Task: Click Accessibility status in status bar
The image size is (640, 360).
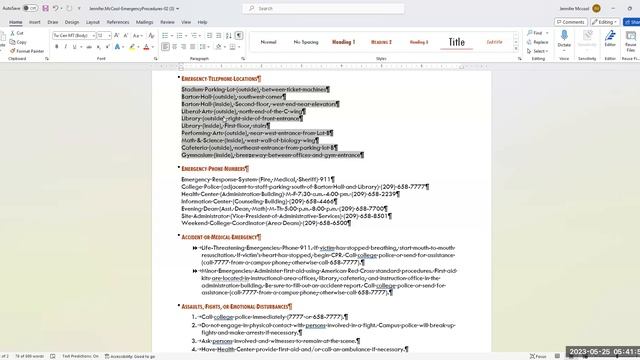Action: coord(130,356)
